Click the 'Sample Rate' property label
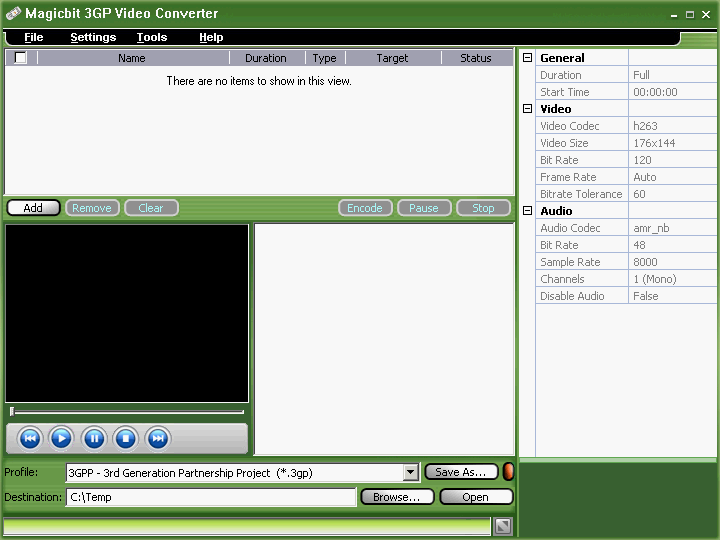This screenshot has height=540, width=720. pos(570,262)
